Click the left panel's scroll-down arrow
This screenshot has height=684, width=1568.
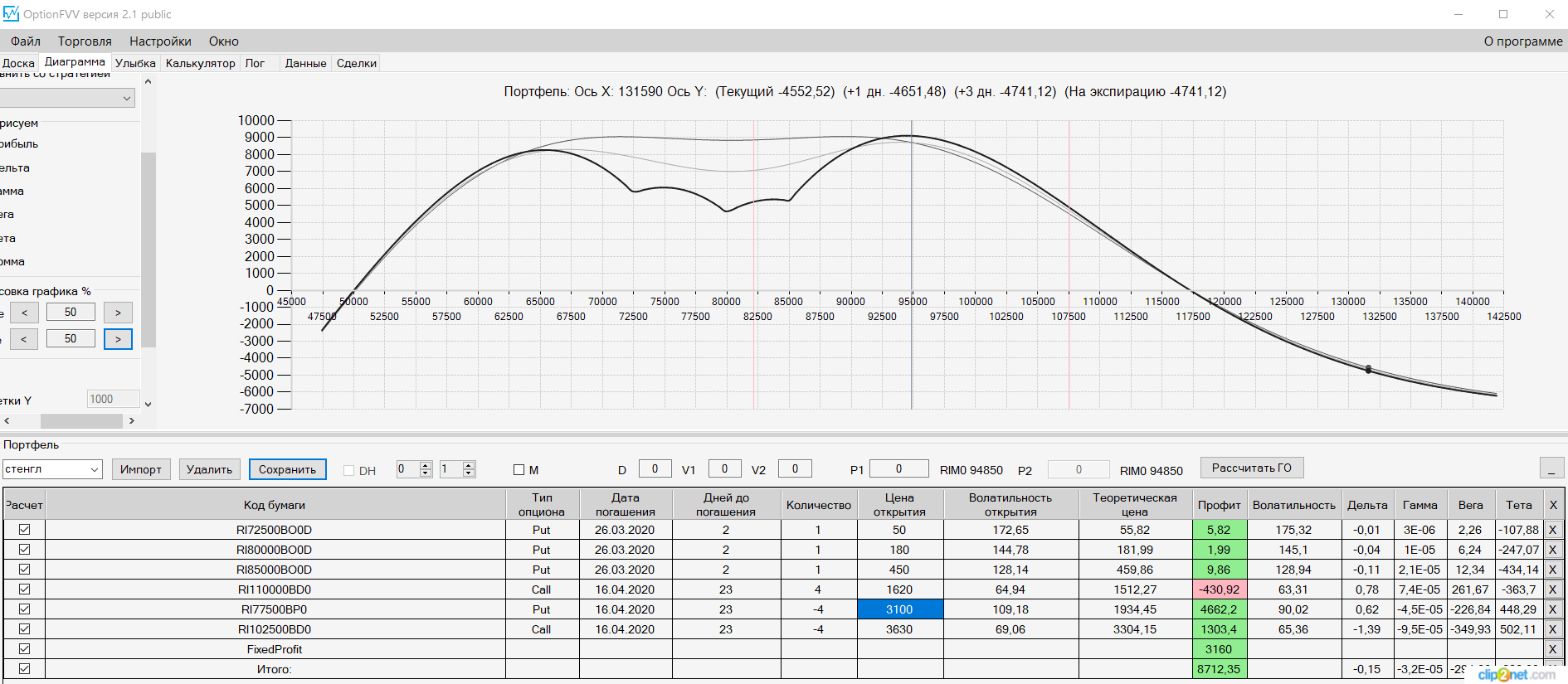[x=148, y=405]
